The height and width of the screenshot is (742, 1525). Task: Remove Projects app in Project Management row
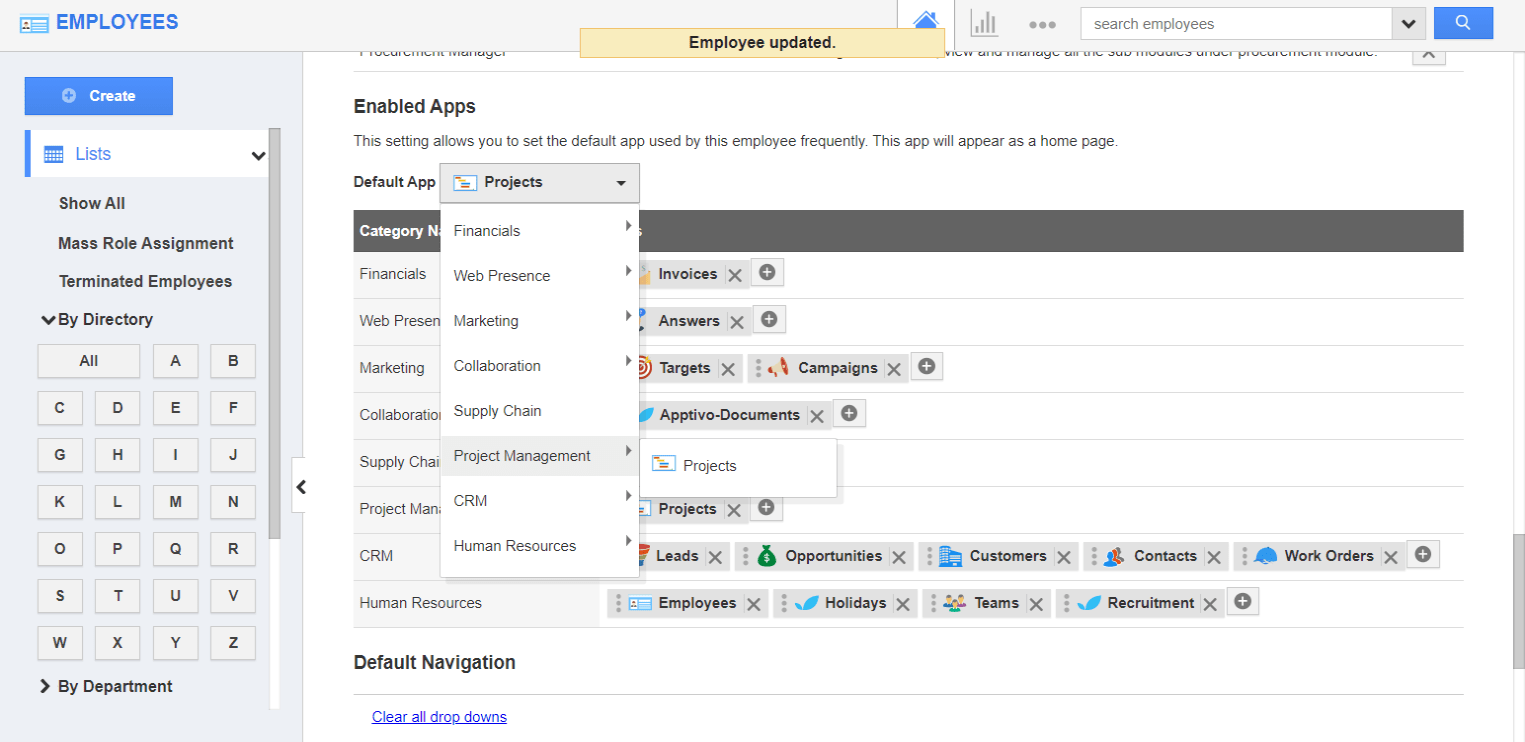[x=734, y=510]
